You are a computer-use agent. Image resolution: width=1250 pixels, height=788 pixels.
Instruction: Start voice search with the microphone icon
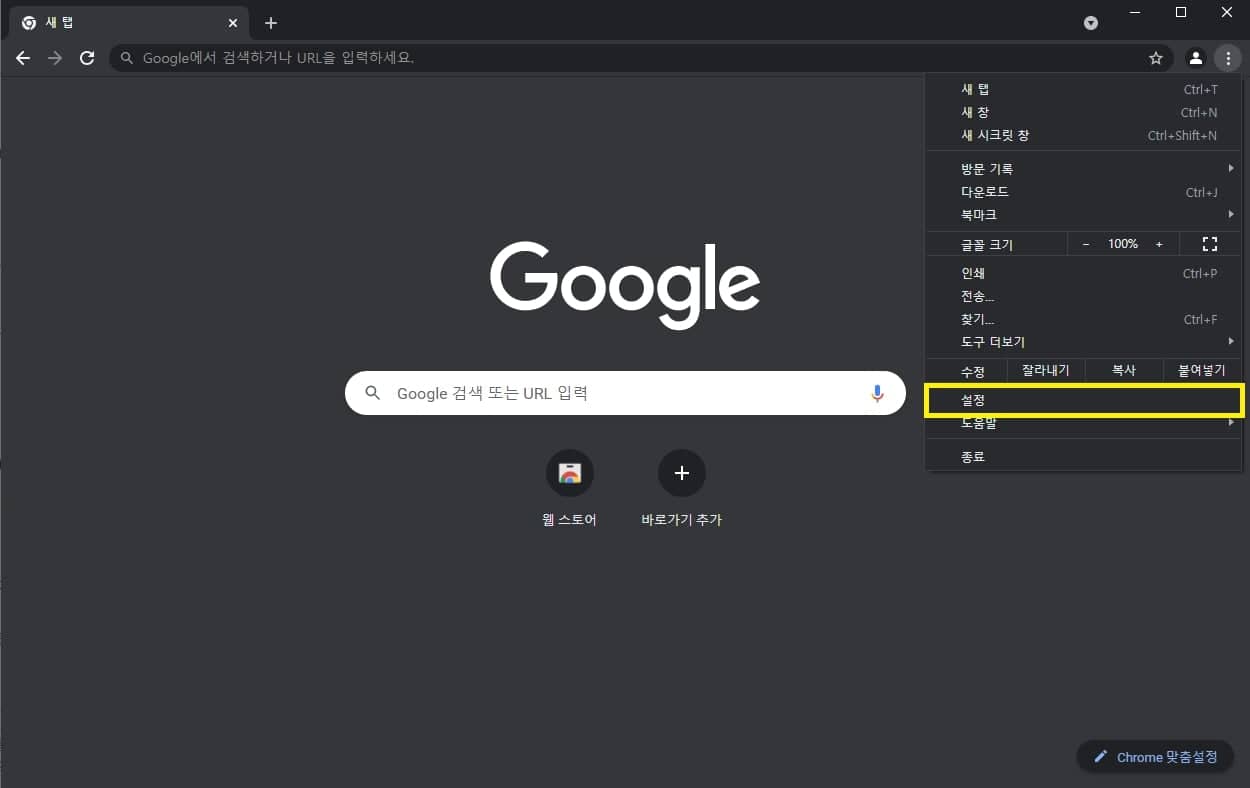(878, 393)
